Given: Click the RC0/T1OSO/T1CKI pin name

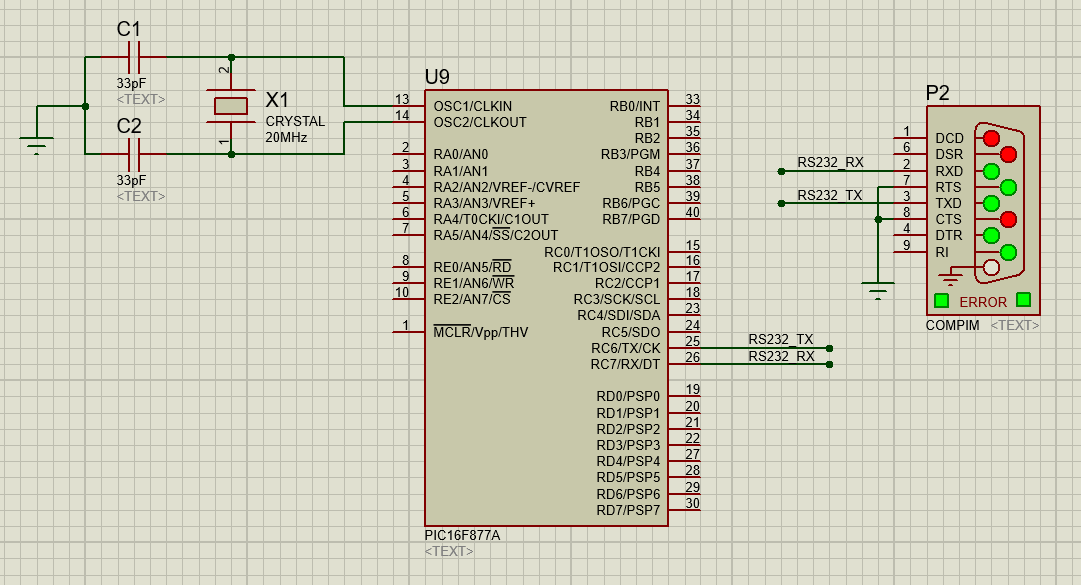Looking at the screenshot, I should (x=603, y=252).
